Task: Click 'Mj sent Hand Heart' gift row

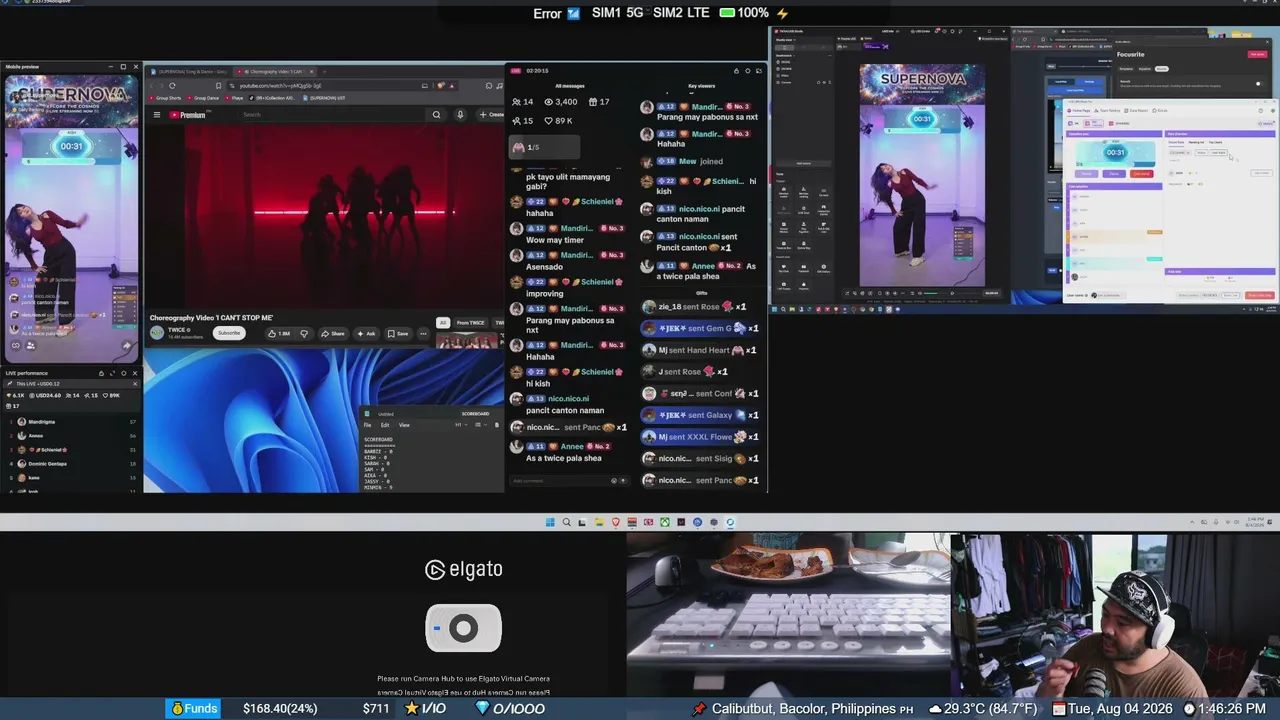Action: [x=699, y=350]
